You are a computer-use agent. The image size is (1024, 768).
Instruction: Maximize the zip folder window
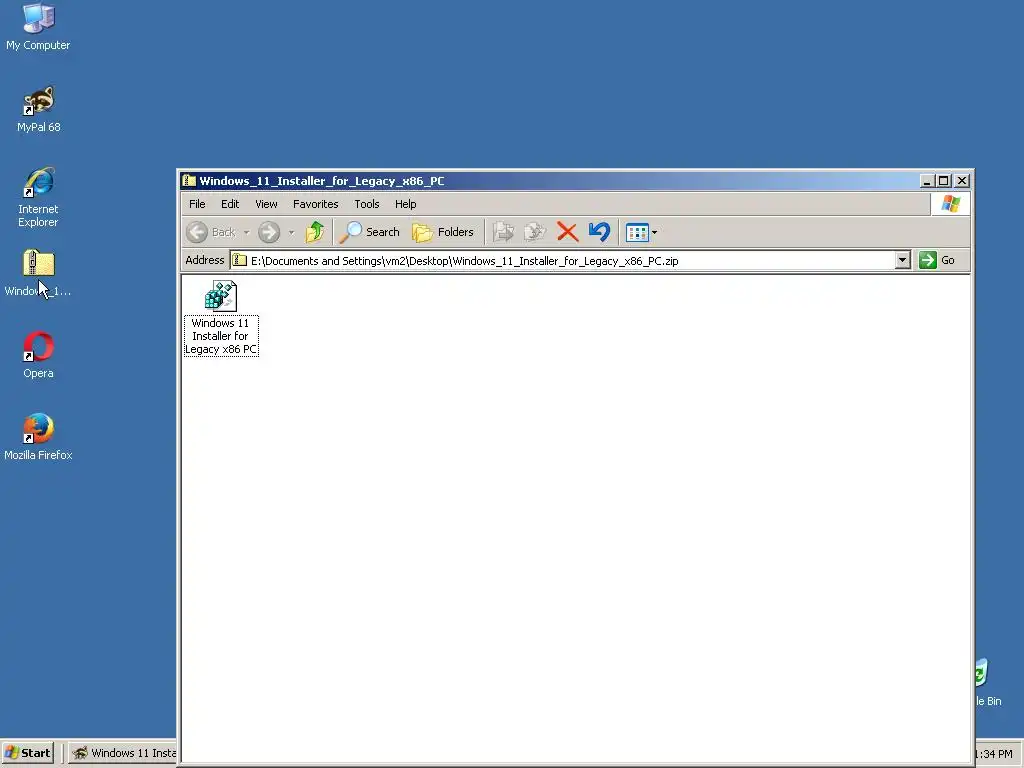[944, 181]
